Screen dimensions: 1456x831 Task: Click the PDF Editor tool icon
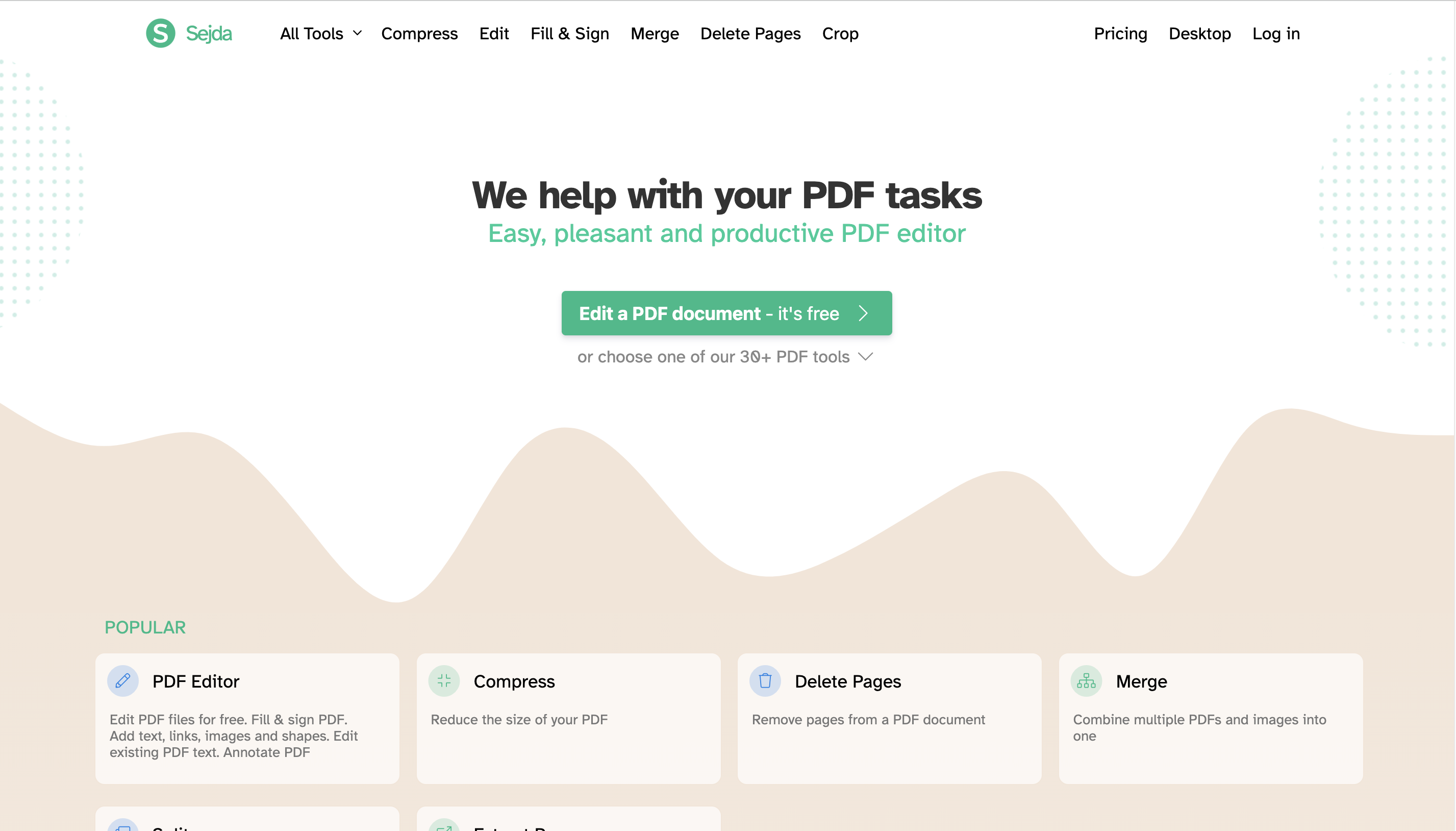123,681
